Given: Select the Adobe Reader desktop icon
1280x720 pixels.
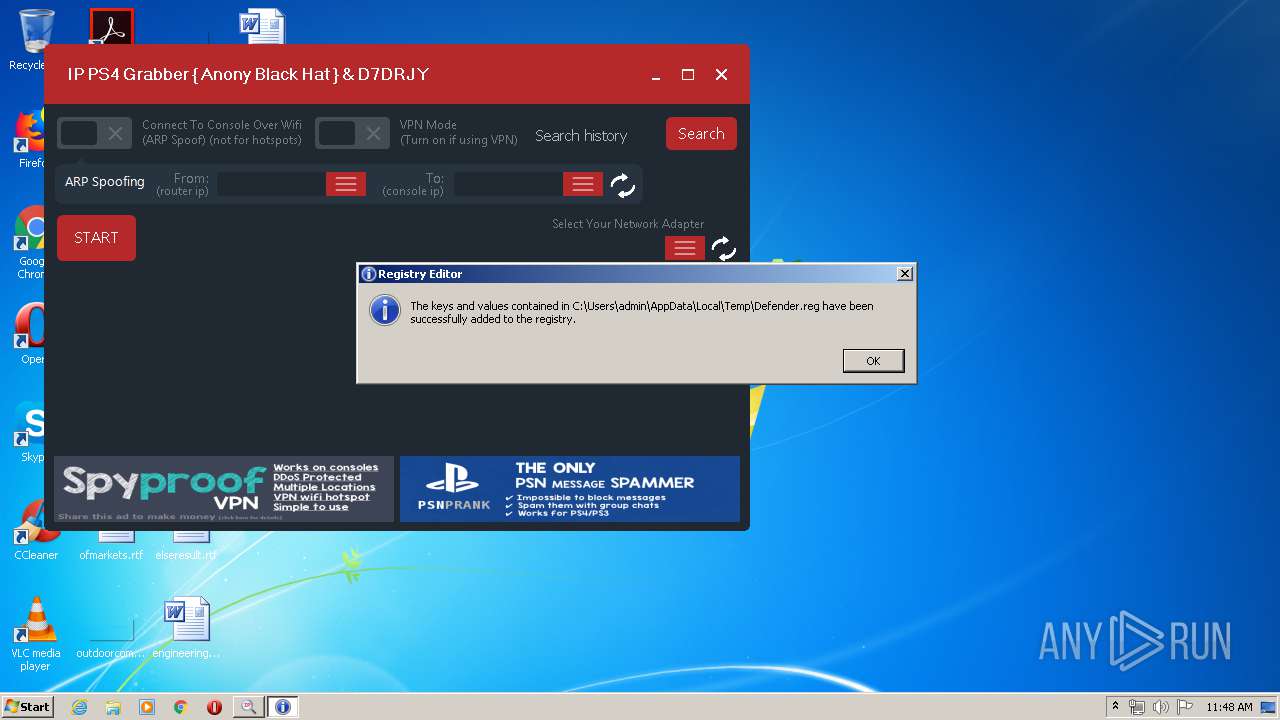Looking at the screenshot, I should click(111, 27).
